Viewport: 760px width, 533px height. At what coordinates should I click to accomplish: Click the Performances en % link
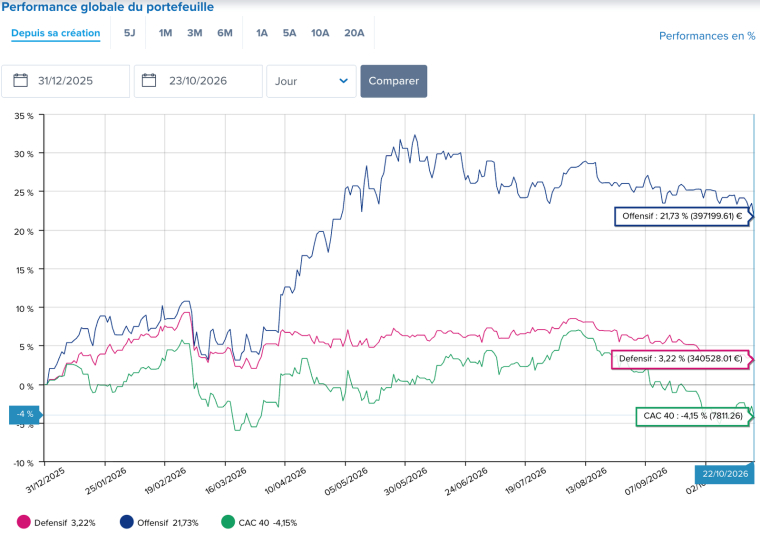coord(707,36)
